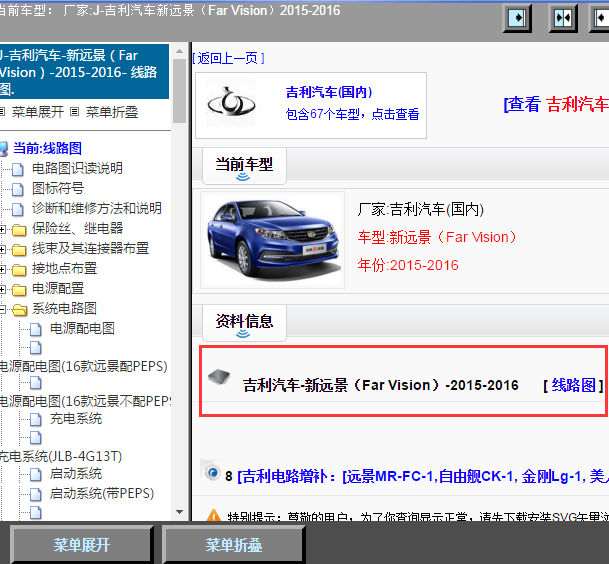Click document icon beside 启动系统(带PEPS)

(x=36, y=495)
